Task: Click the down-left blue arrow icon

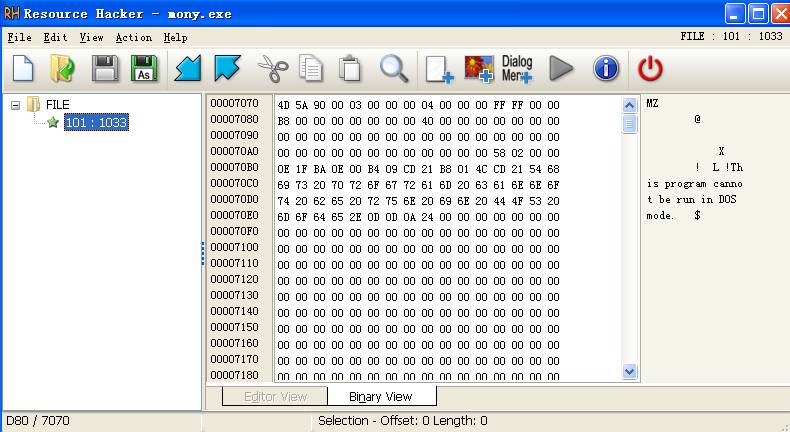Action: tap(188, 68)
